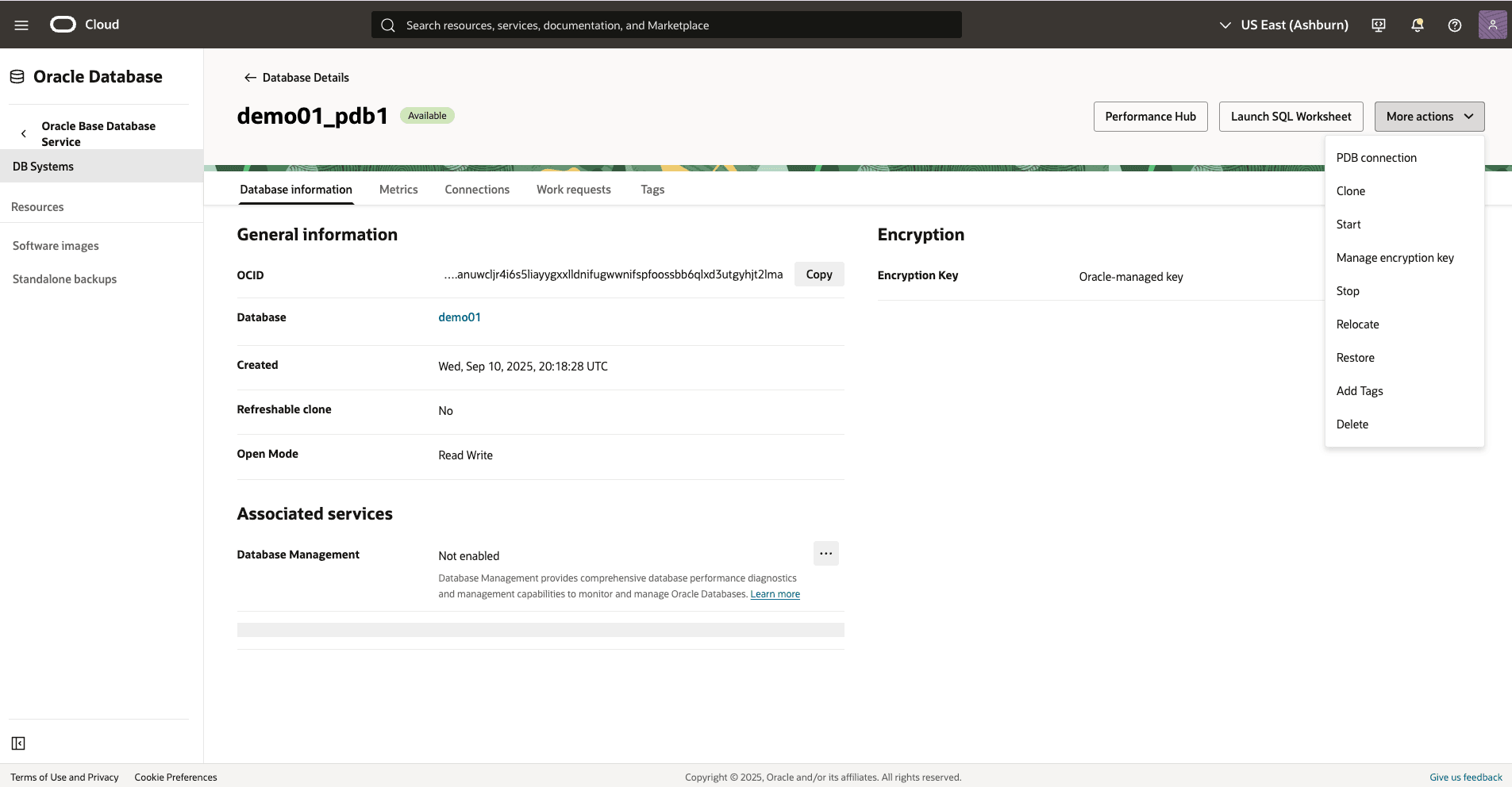Screen dimensions: 1512x787
Task: Collapse Oracle Base Database Service with chevron
Action: pyautogui.click(x=24, y=133)
